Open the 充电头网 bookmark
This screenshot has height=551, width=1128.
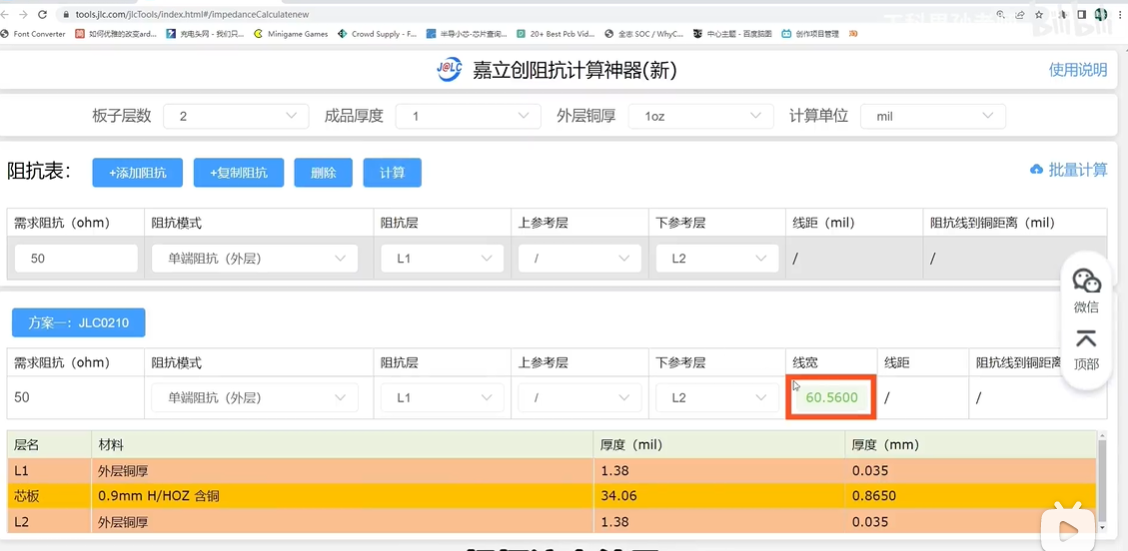205,34
